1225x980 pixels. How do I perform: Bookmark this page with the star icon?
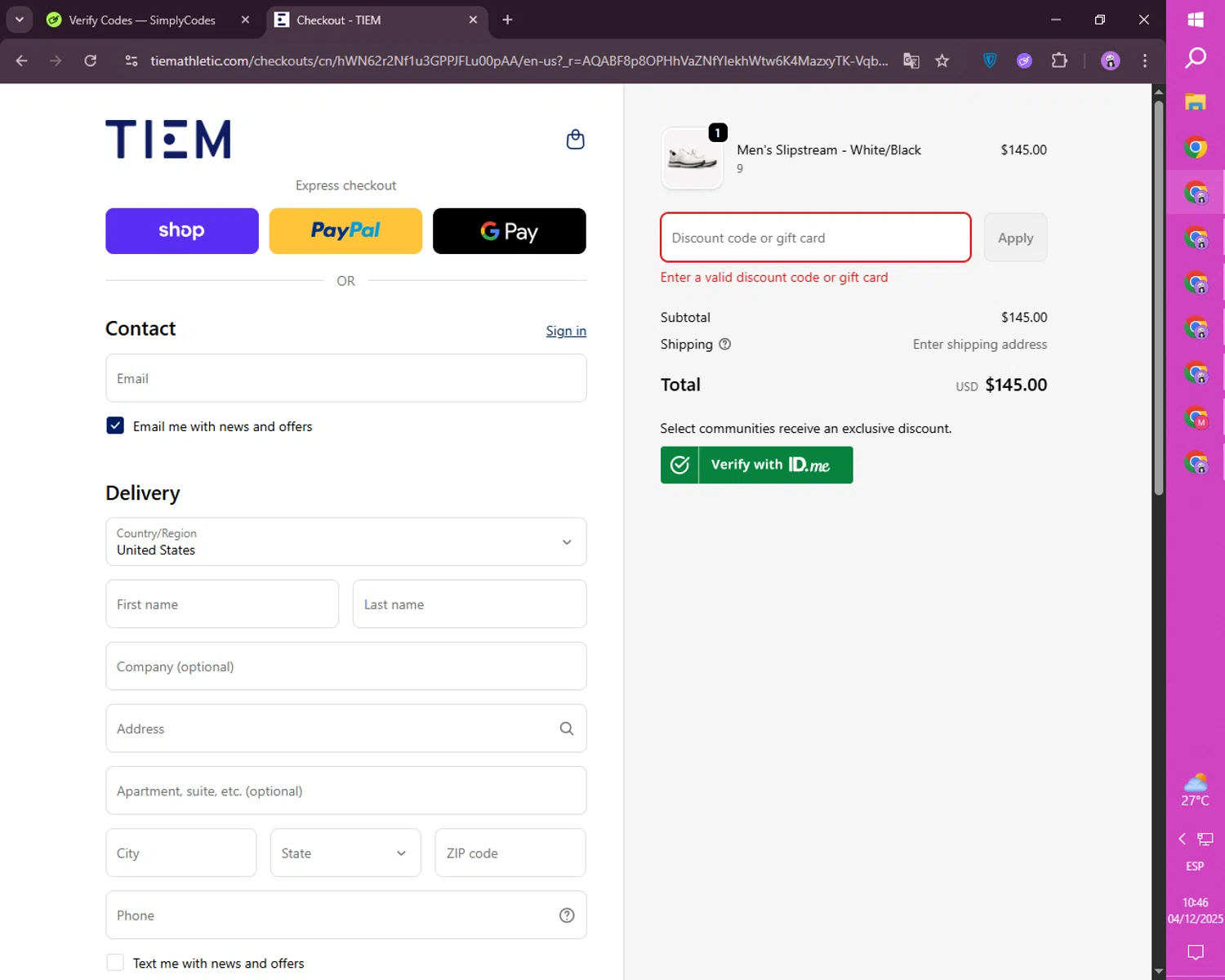pos(942,60)
